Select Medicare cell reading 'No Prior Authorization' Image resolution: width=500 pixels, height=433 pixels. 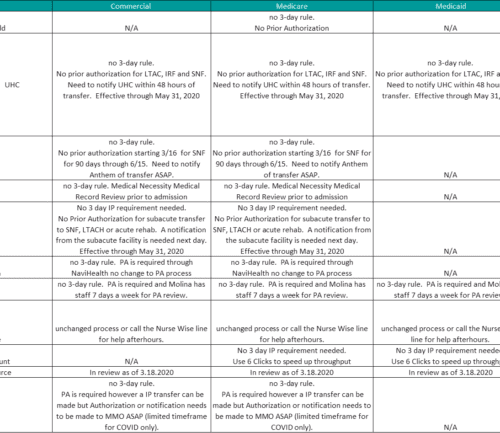click(292, 22)
